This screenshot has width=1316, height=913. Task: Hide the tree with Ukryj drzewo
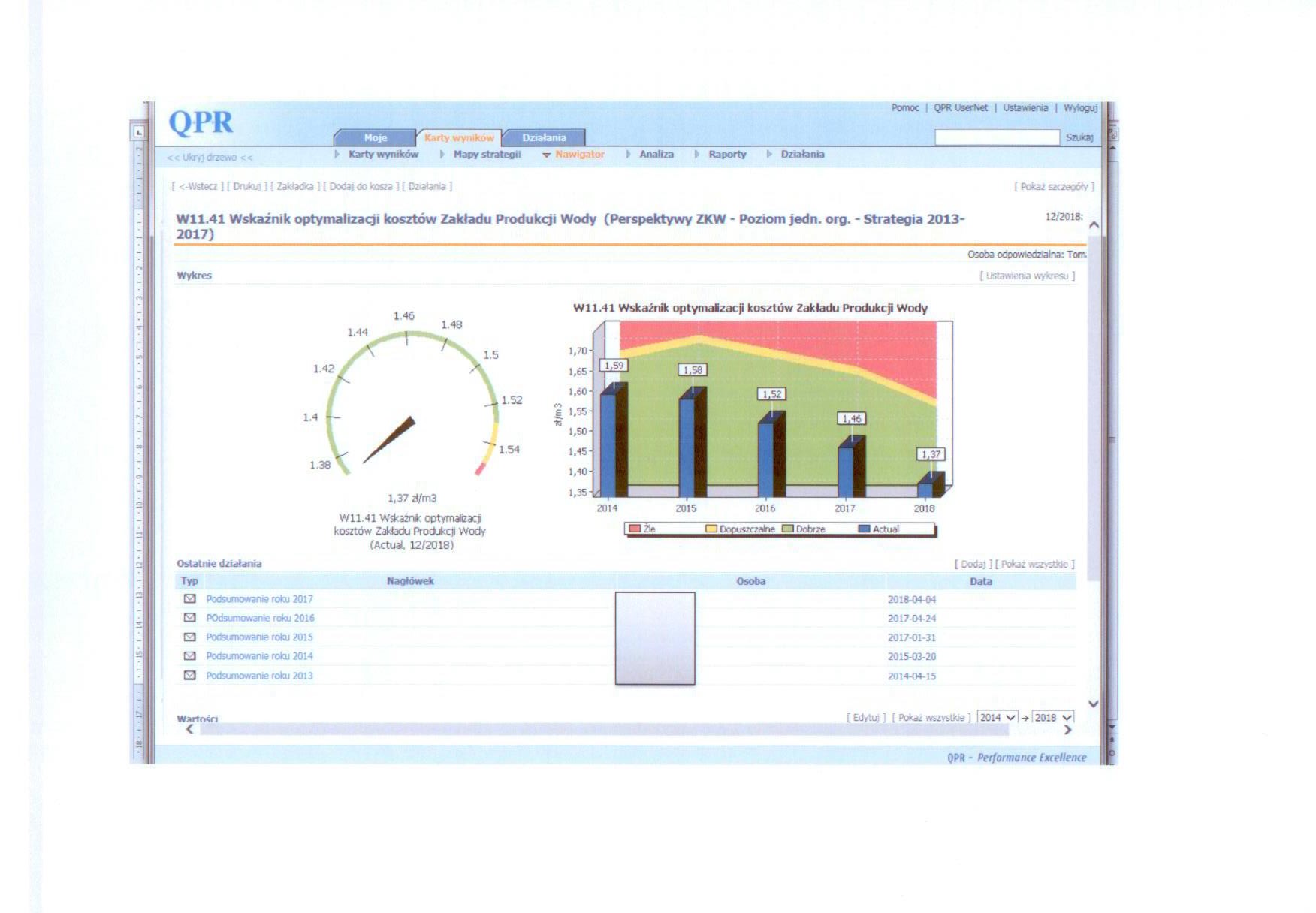pyautogui.click(x=210, y=158)
